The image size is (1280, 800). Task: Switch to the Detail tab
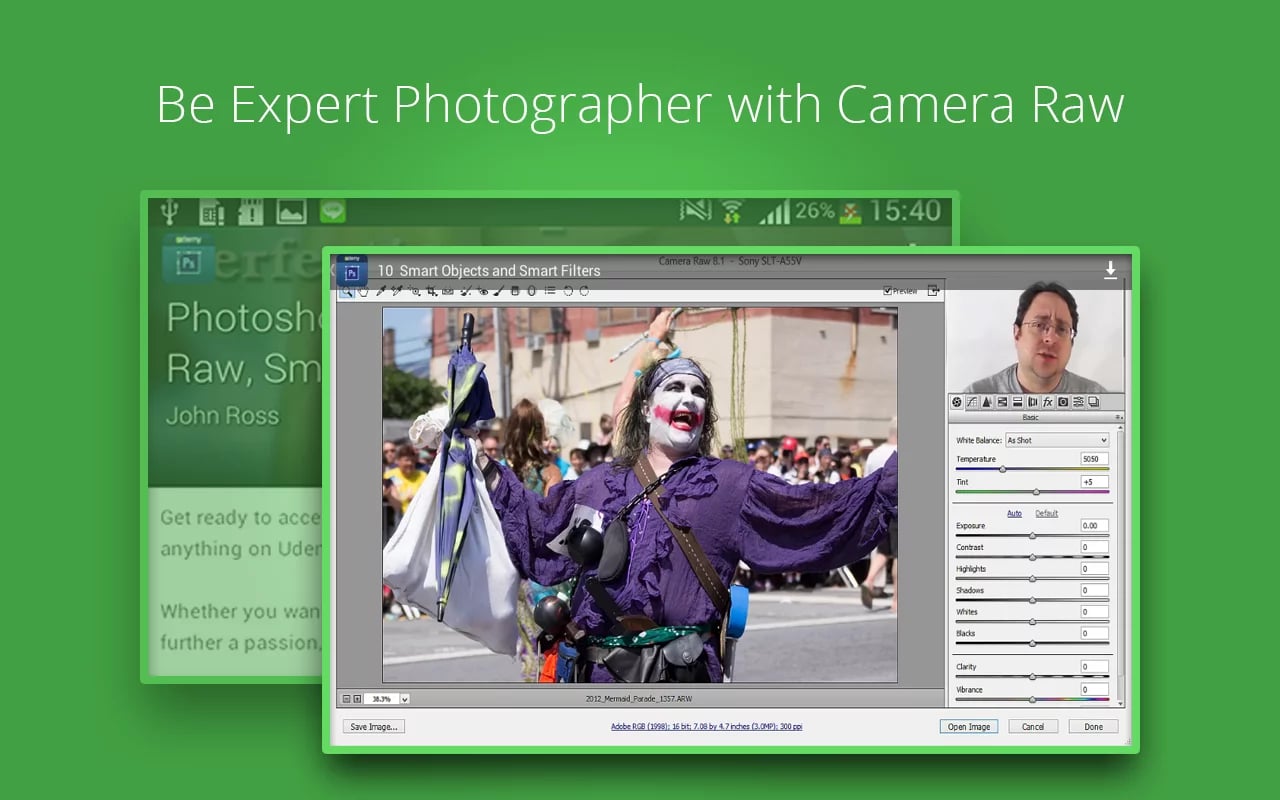point(987,402)
